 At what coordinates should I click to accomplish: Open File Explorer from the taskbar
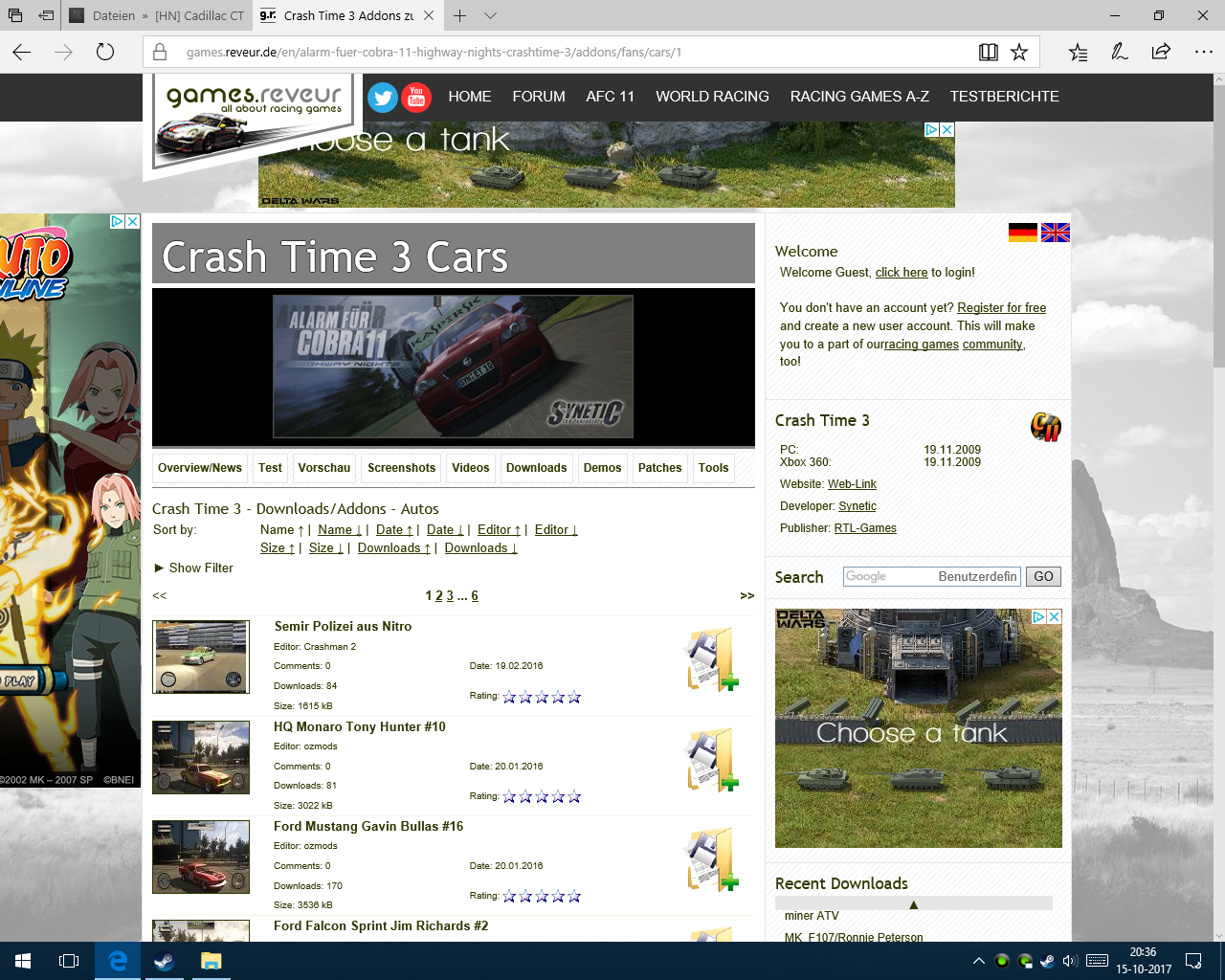211,961
